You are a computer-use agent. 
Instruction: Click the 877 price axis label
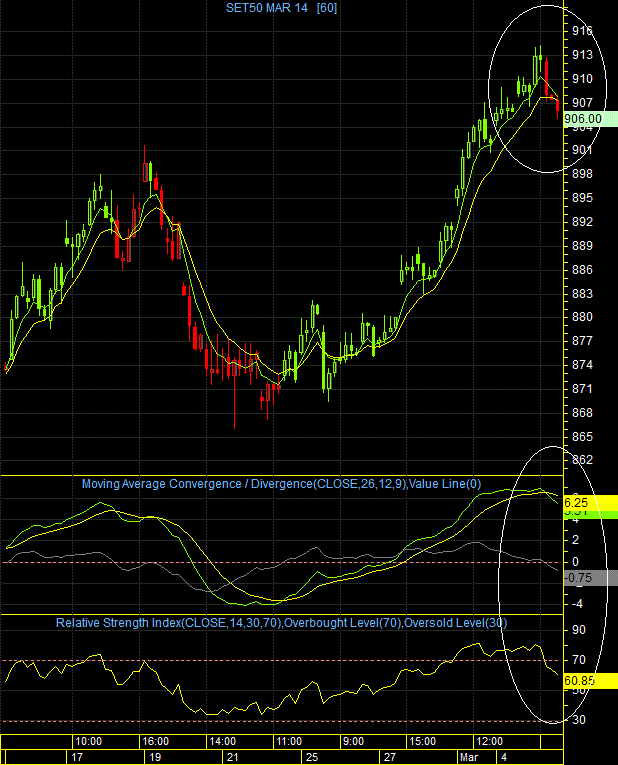582,341
